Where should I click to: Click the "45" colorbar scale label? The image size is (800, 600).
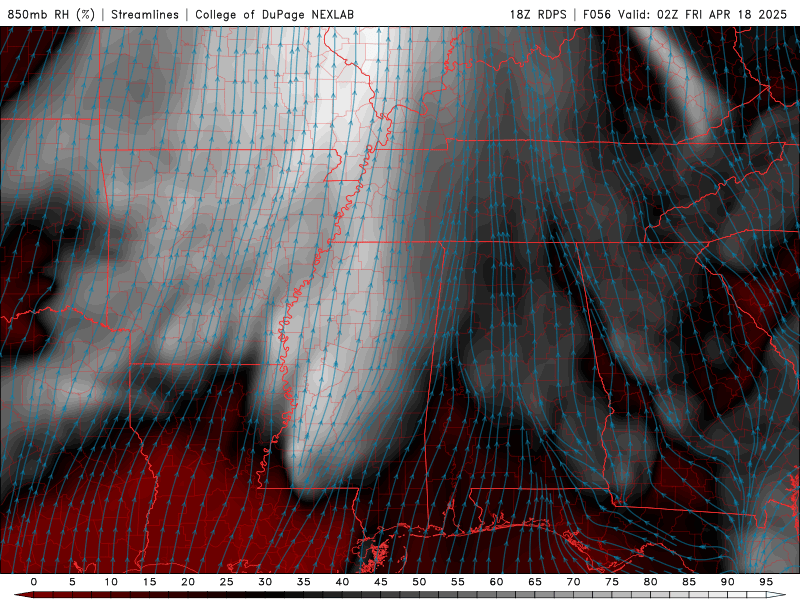tap(381, 582)
